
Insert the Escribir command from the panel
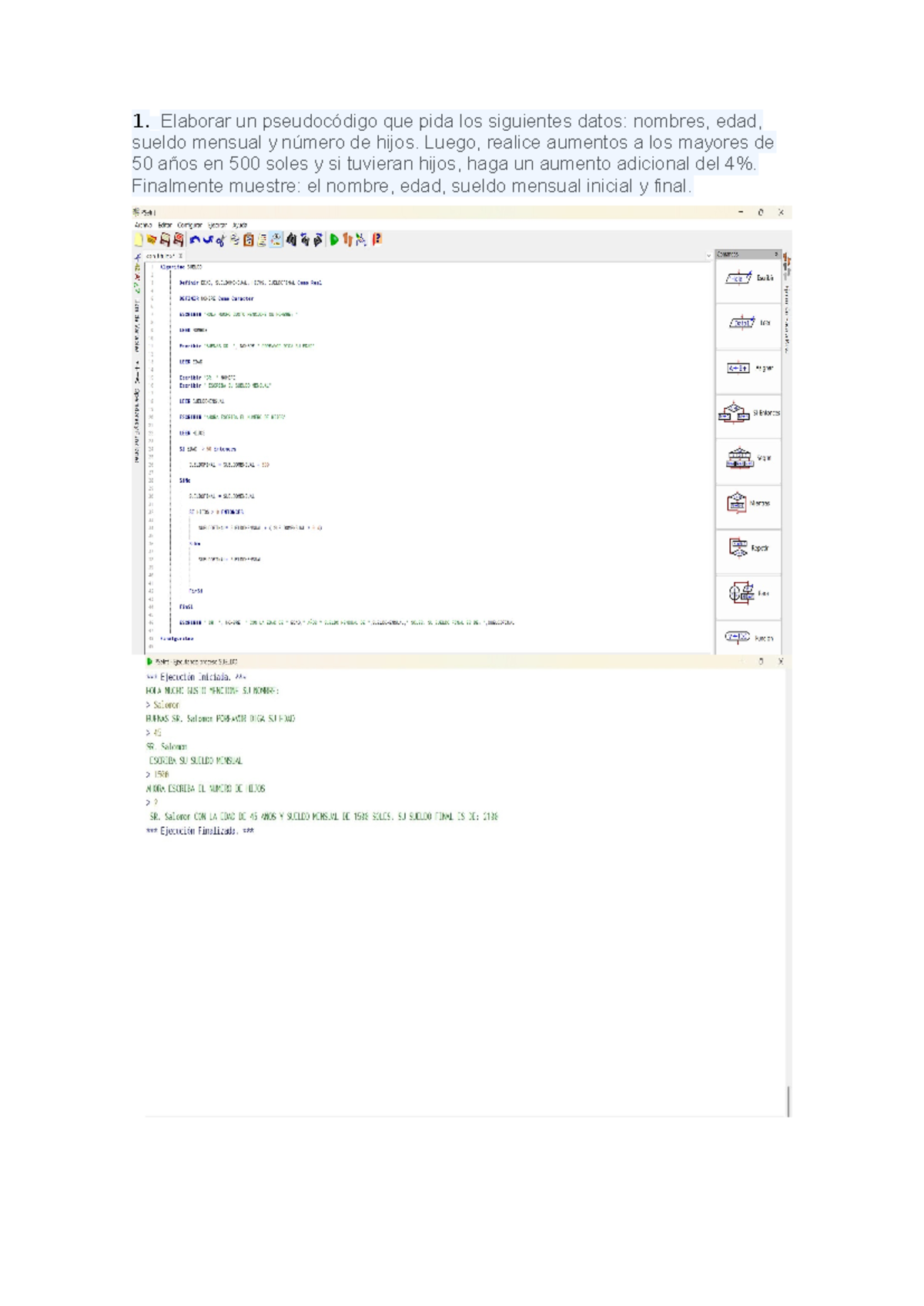coord(748,278)
